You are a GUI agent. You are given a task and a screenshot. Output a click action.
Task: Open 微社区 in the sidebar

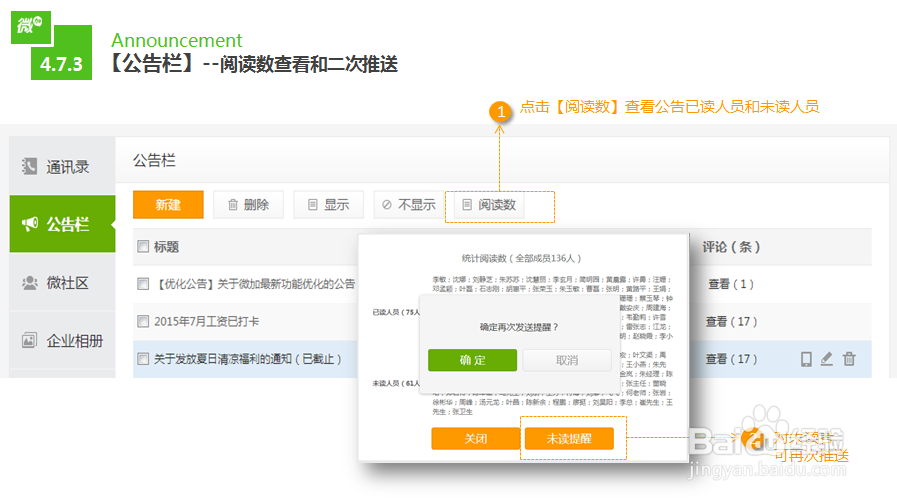pos(62,283)
